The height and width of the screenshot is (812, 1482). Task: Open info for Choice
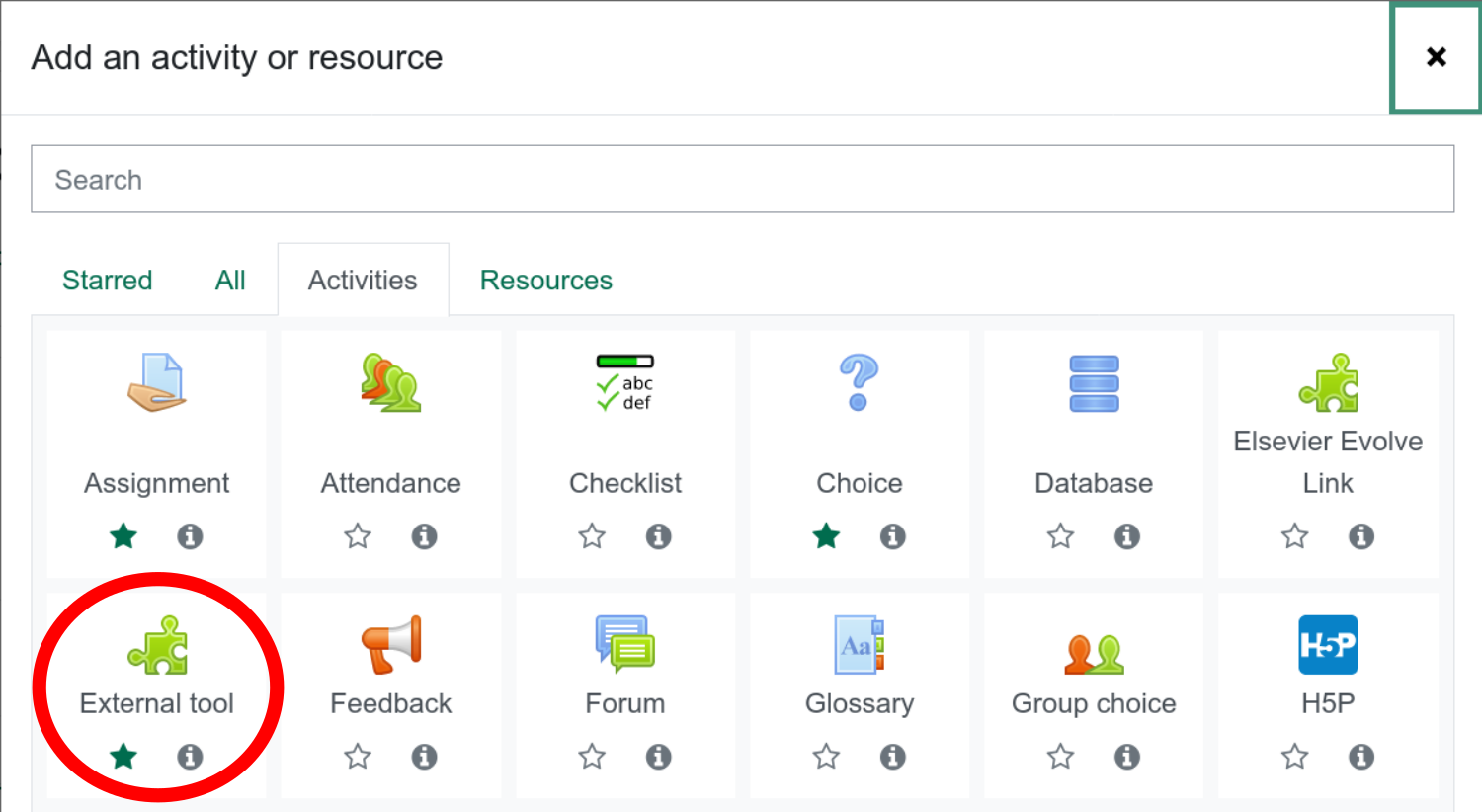pos(892,536)
